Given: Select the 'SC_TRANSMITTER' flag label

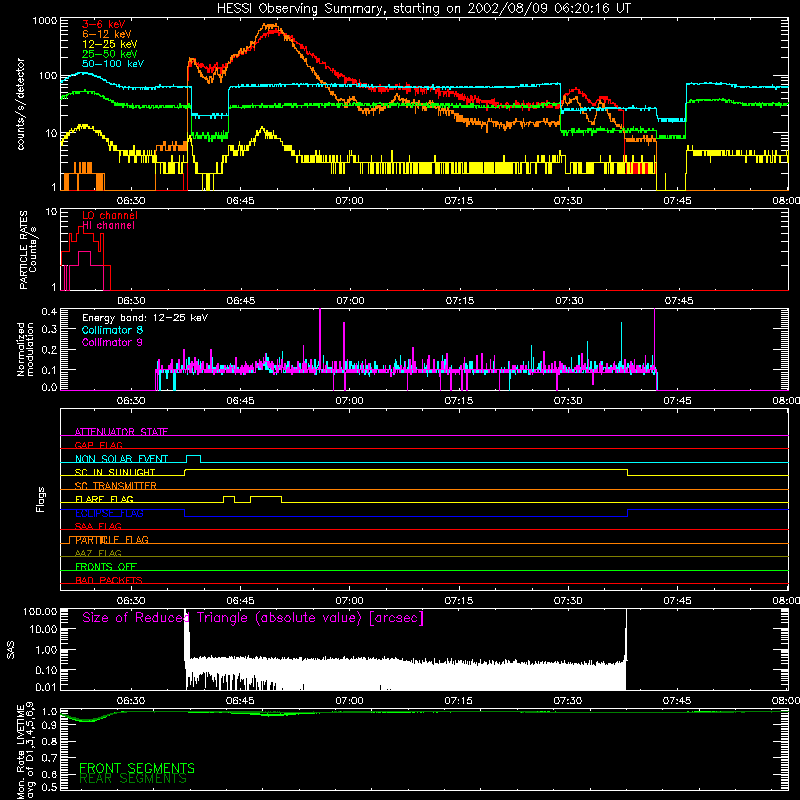Looking at the screenshot, I should coord(116,486).
